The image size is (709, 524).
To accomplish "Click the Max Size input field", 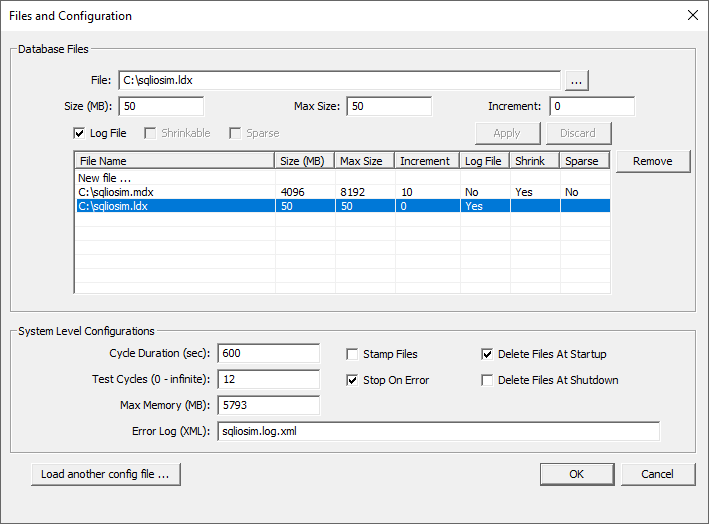I will point(389,106).
